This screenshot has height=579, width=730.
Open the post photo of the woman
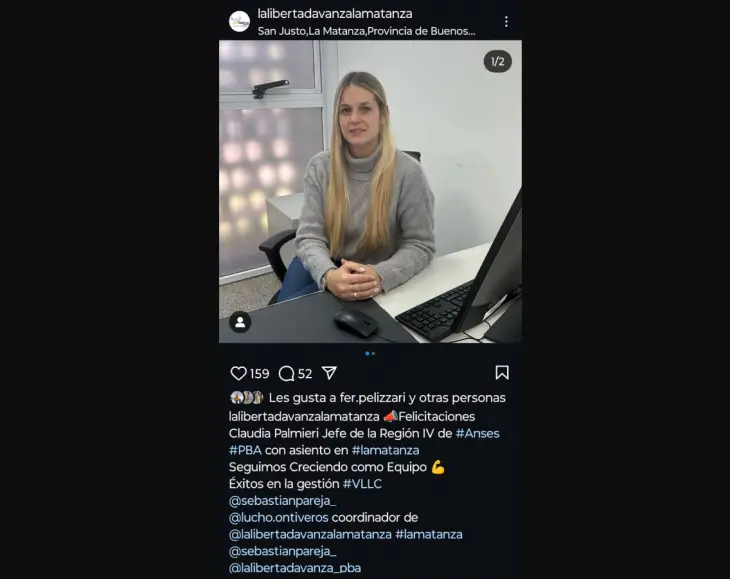(370, 192)
